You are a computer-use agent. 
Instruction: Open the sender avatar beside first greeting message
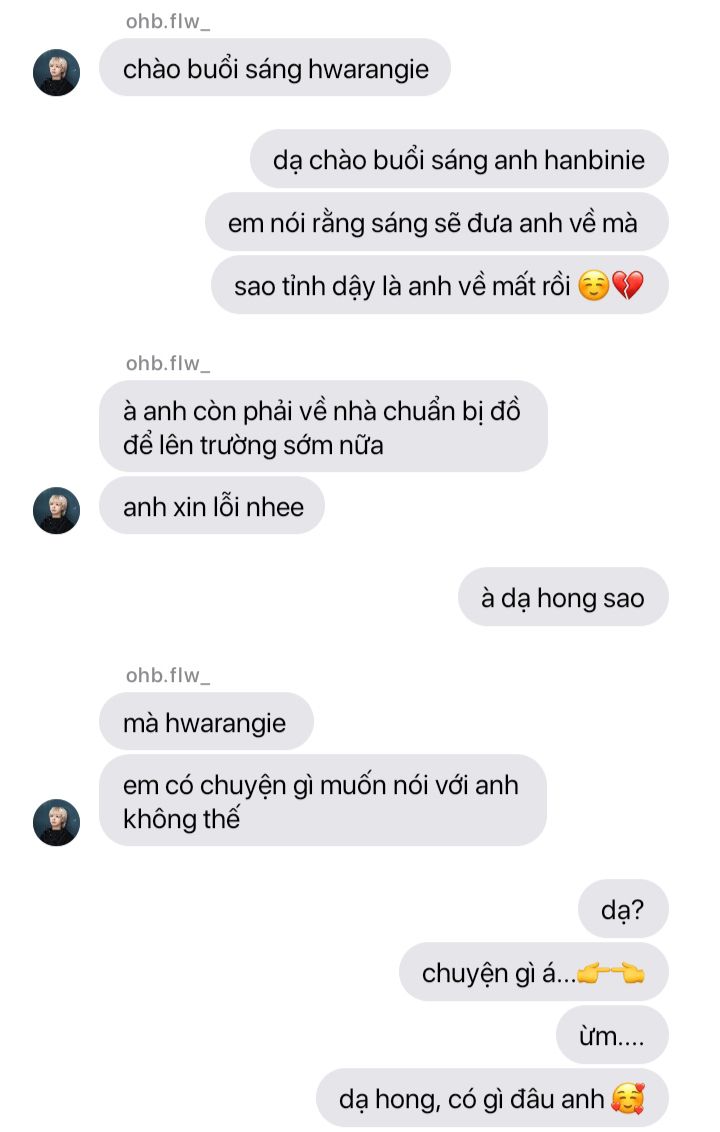[x=56, y=72]
